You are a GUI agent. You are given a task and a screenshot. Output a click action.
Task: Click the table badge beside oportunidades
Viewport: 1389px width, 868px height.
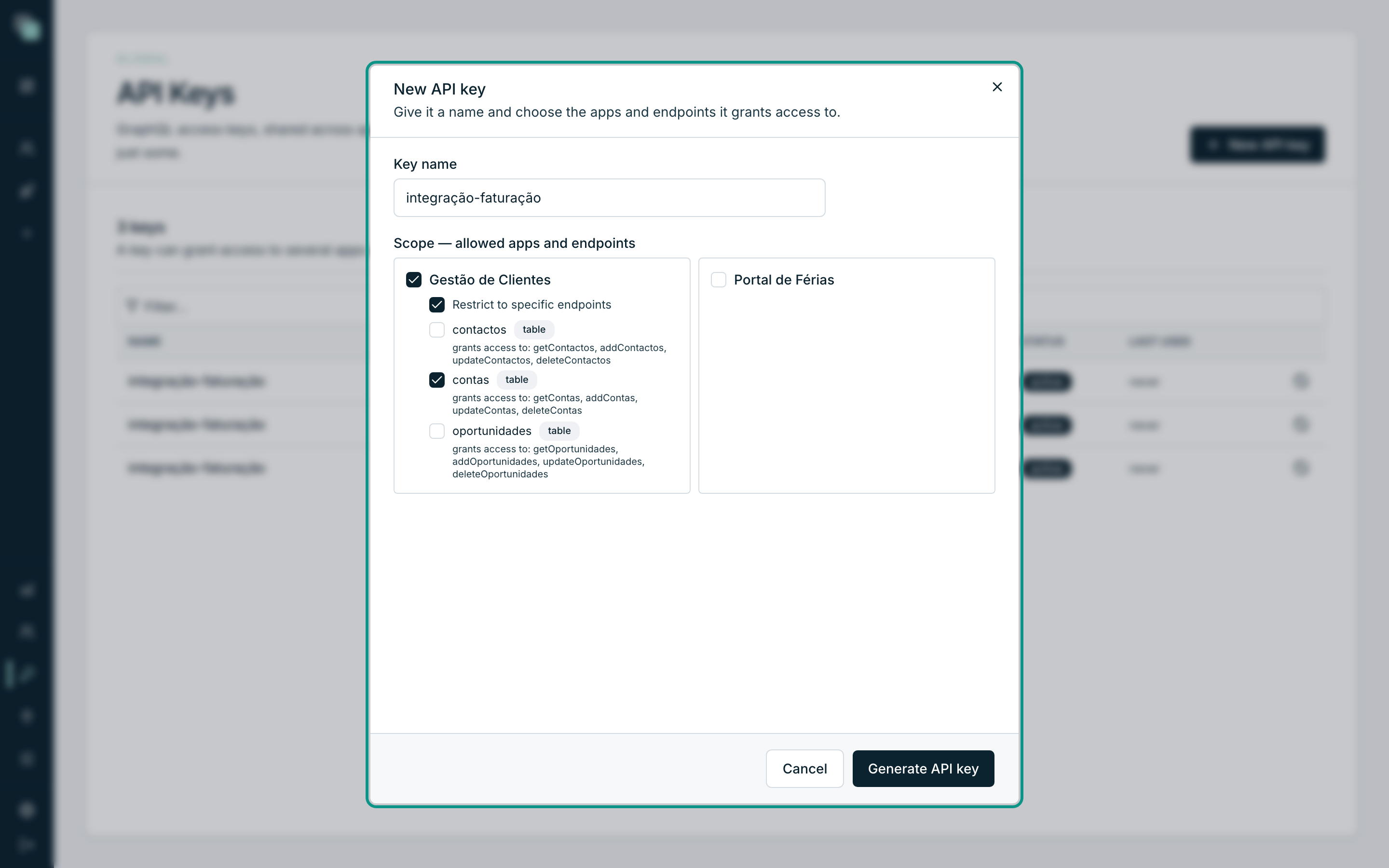coord(559,431)
